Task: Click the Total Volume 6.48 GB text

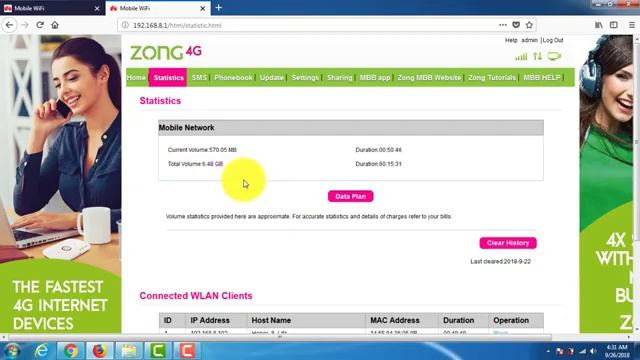Action: point(196,164)
